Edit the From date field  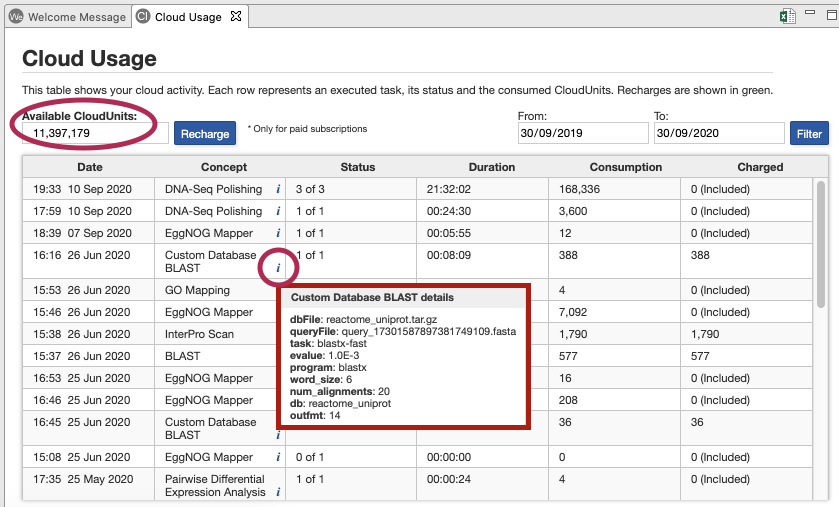tap(583, 133)
